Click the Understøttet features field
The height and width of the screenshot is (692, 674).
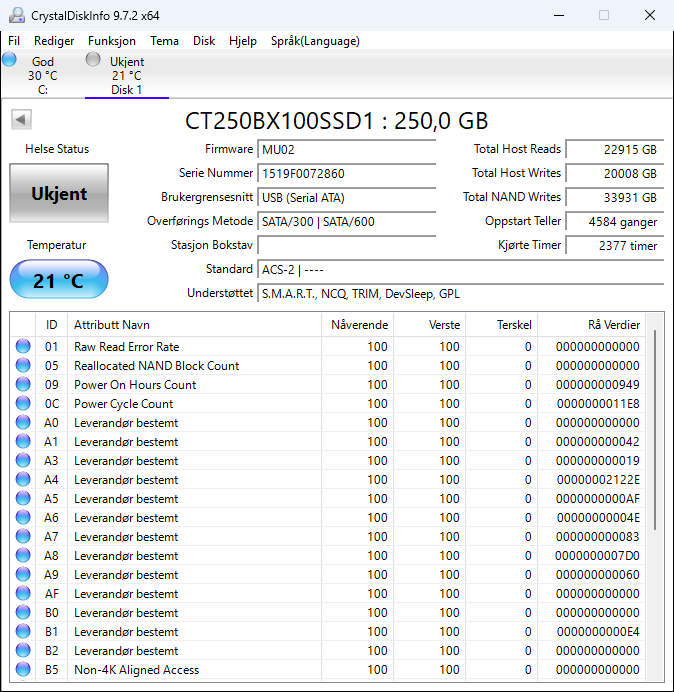pos(461,293)
